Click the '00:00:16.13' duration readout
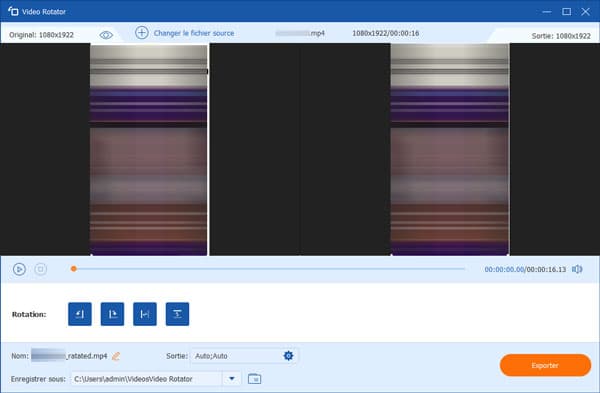 click(546, 269)
